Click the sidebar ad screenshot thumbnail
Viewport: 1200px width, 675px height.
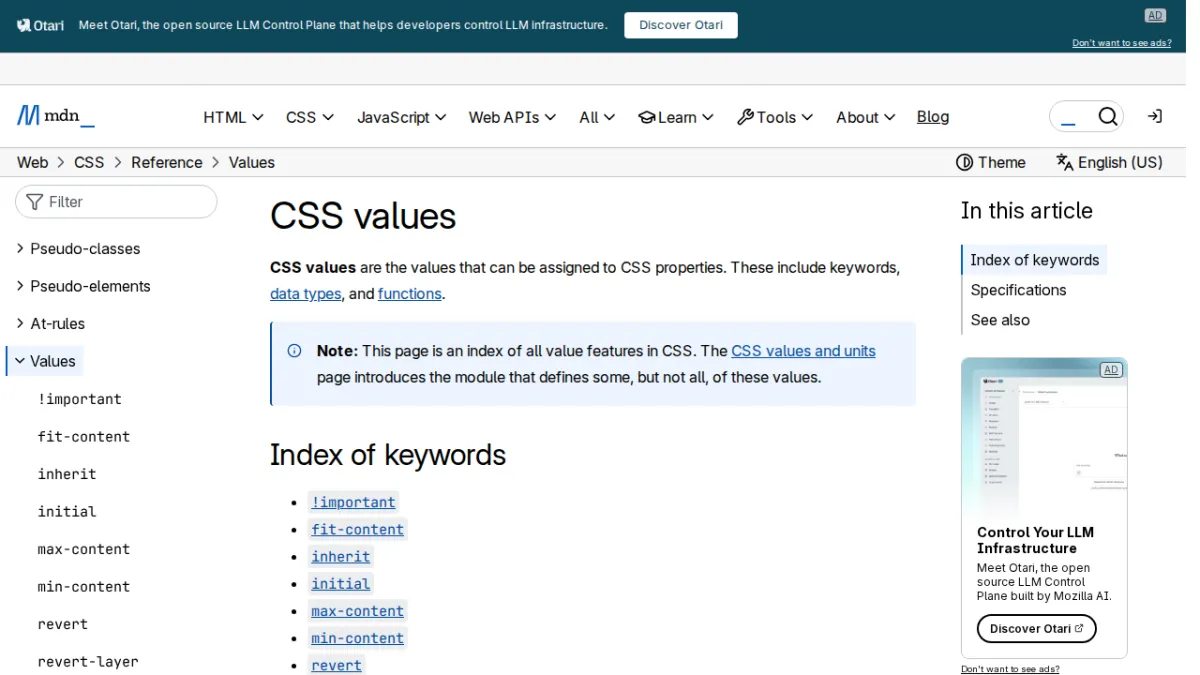(x=1044, y=437)
